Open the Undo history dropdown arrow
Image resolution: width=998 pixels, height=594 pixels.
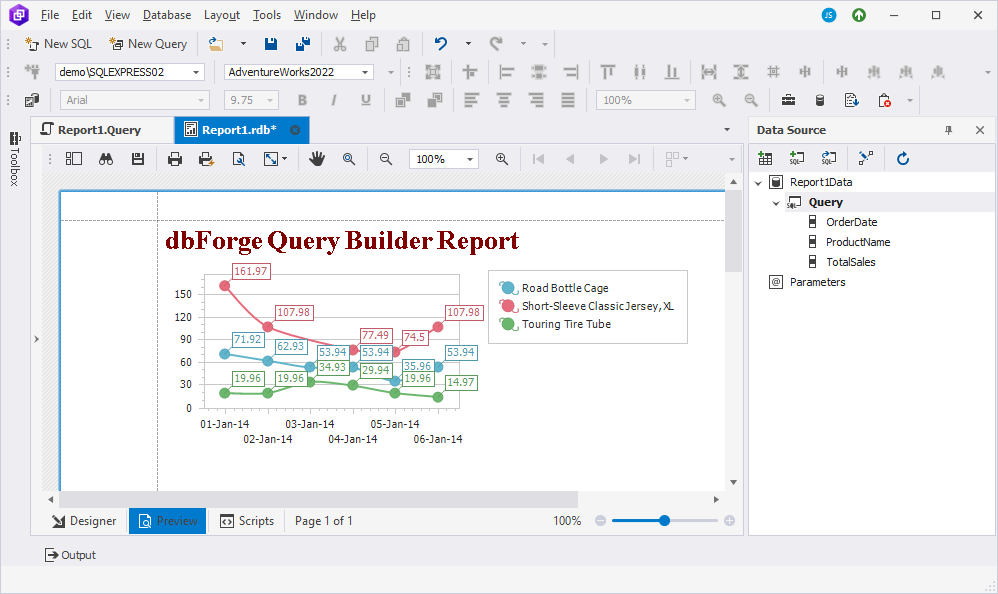point(468,44)
